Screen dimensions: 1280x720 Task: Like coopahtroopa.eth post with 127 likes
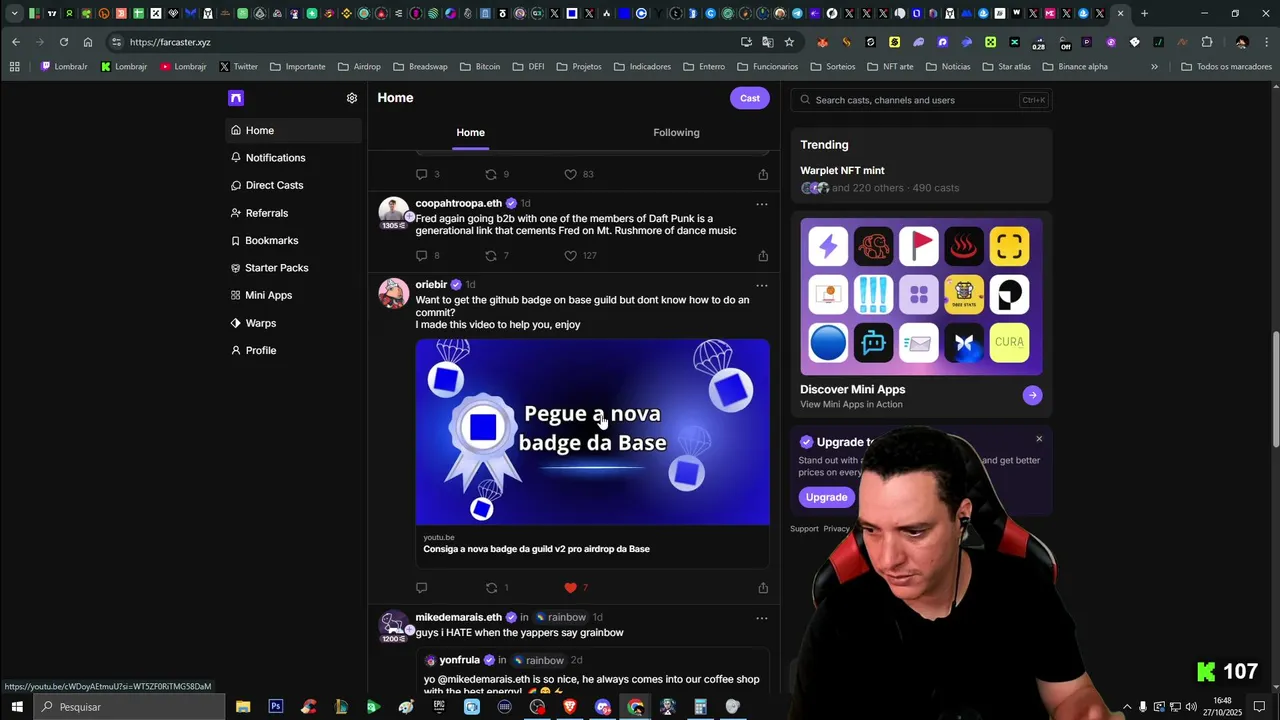coord(571,256)
